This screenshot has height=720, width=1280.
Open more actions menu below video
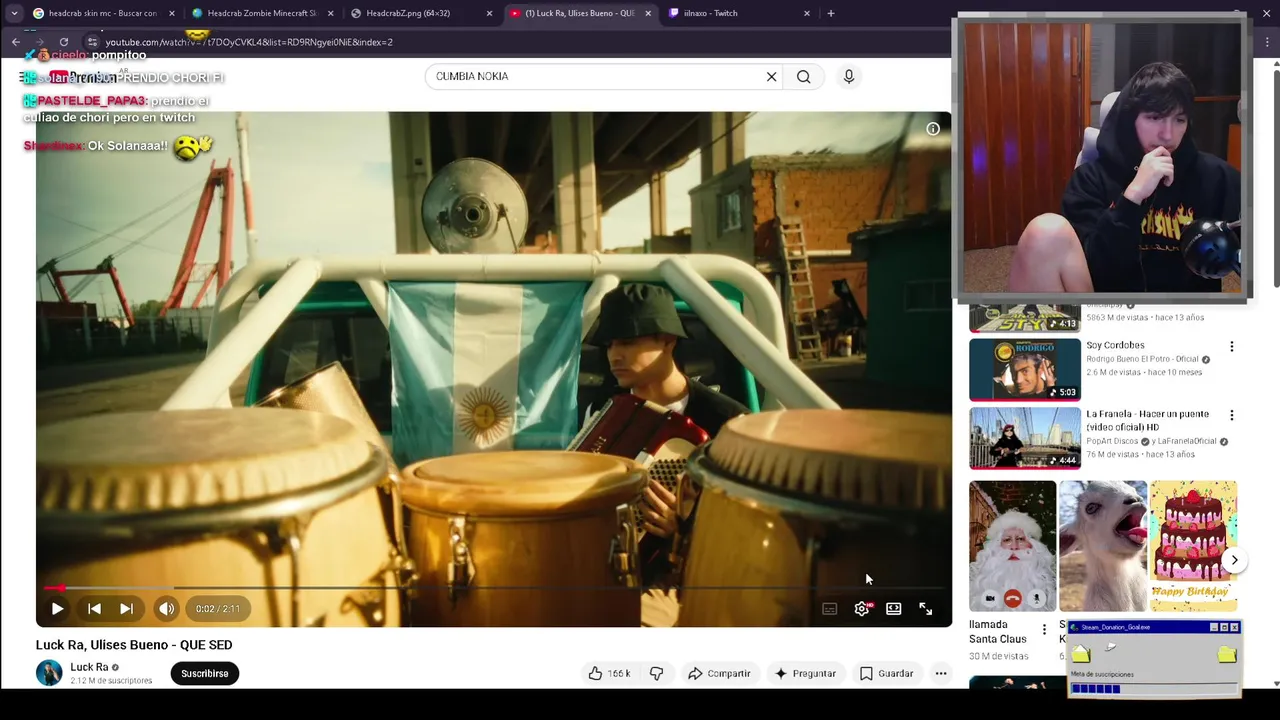[941, 673]
